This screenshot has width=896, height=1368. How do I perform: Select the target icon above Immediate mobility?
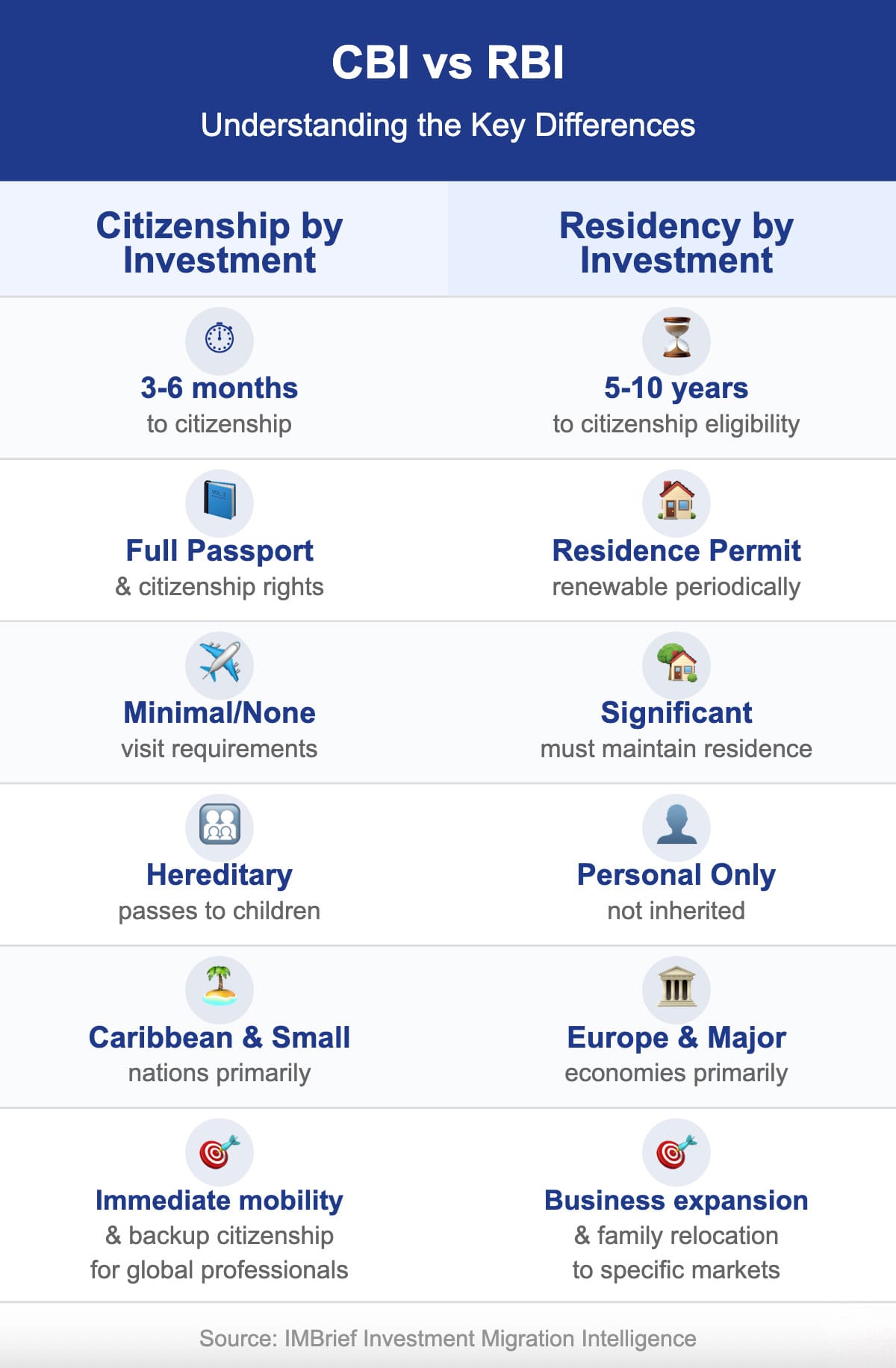click(x=220, y=1151)
